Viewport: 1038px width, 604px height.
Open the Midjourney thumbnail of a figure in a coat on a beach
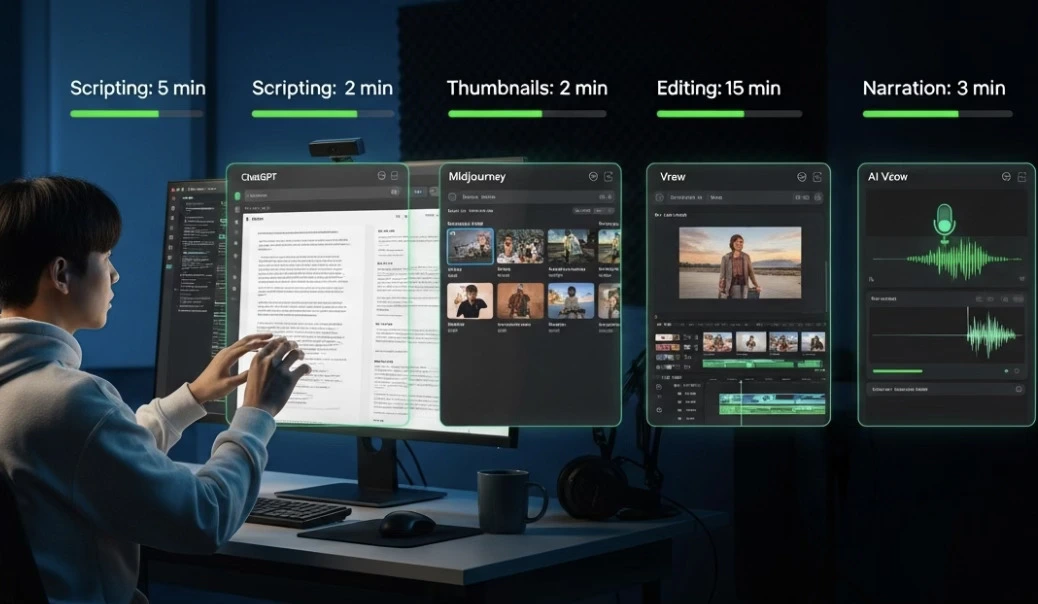click(571, 247)
